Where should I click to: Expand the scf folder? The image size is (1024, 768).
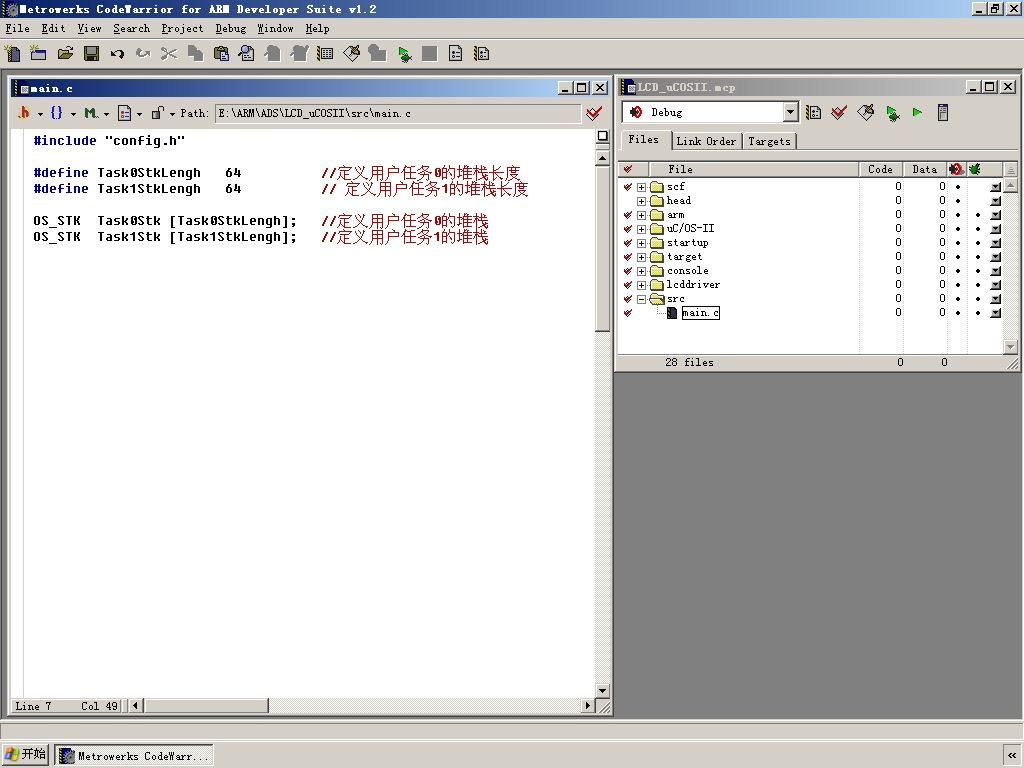(641, 187)
